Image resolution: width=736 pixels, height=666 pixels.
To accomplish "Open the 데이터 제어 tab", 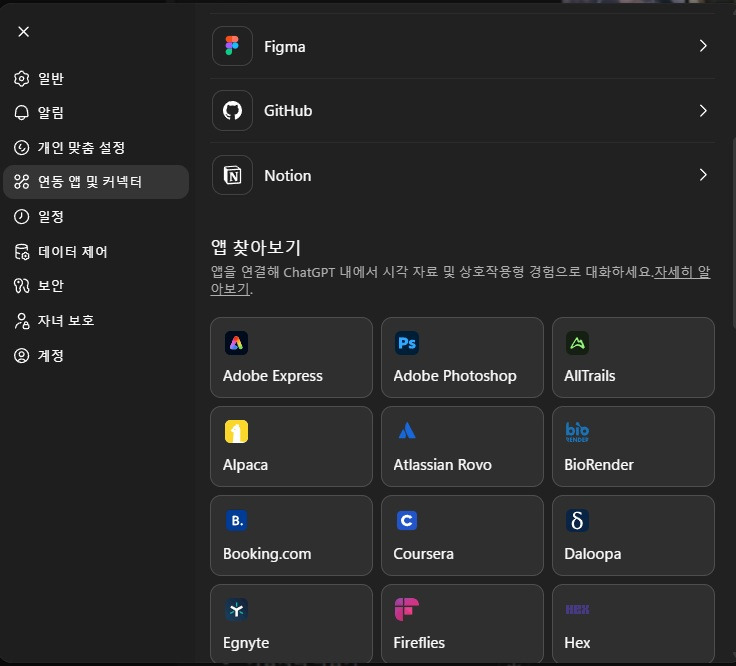I will click(96, 252).
